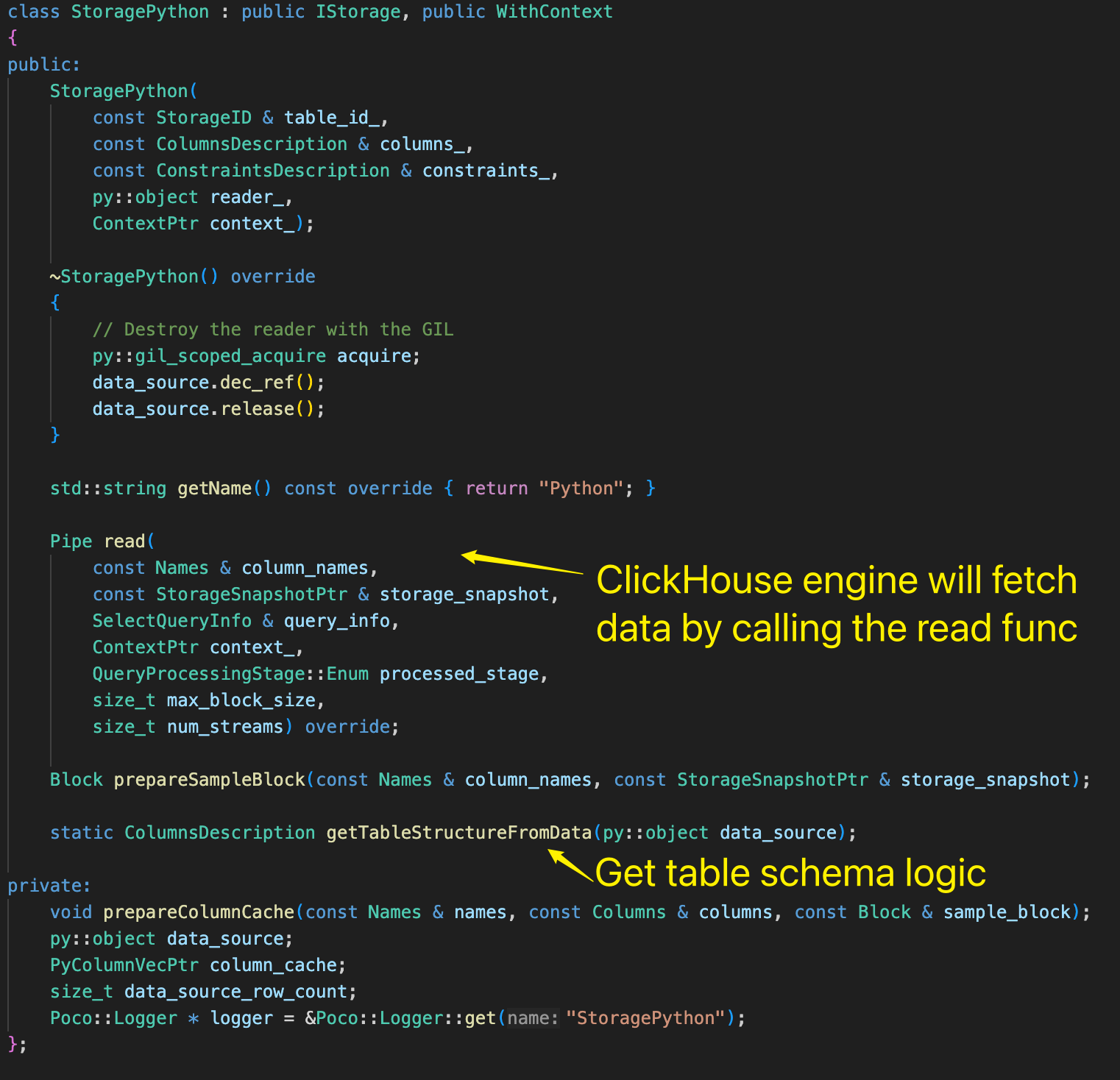The width and height of the screenshot is (1120, 1080).
Task: Click the data_source_row_count member variable
Action: (x=235, y=991)
